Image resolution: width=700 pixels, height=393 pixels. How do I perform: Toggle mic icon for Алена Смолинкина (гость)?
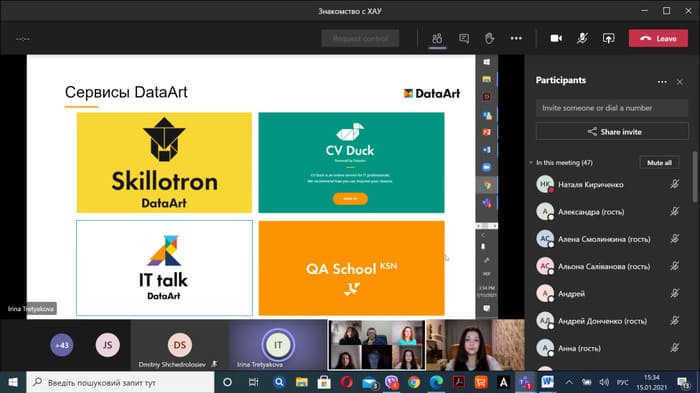pyautogui.click(x=675, y=238)
